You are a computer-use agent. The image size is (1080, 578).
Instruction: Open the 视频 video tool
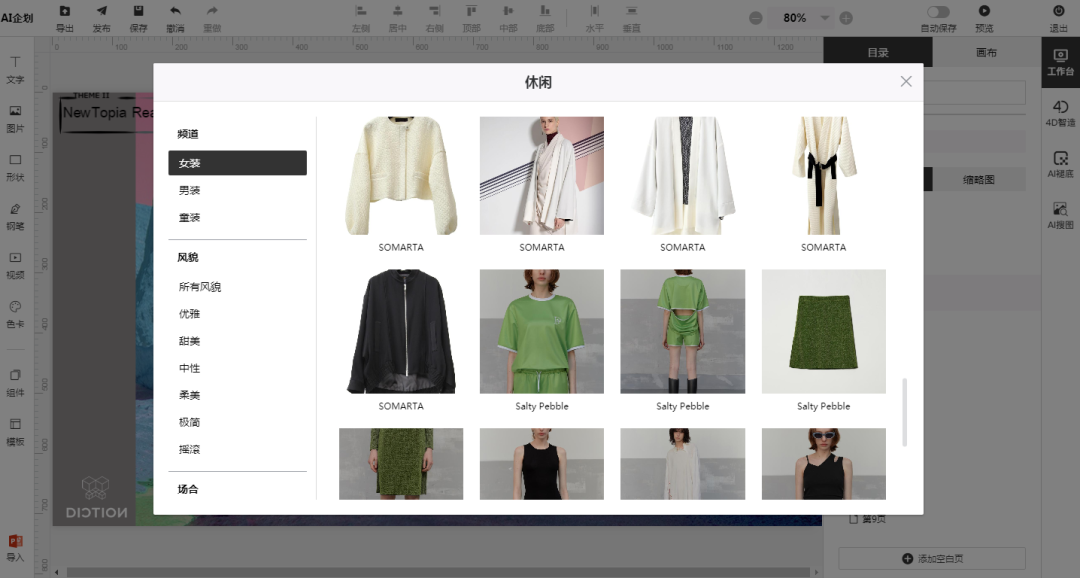click(x=15, y=265)
